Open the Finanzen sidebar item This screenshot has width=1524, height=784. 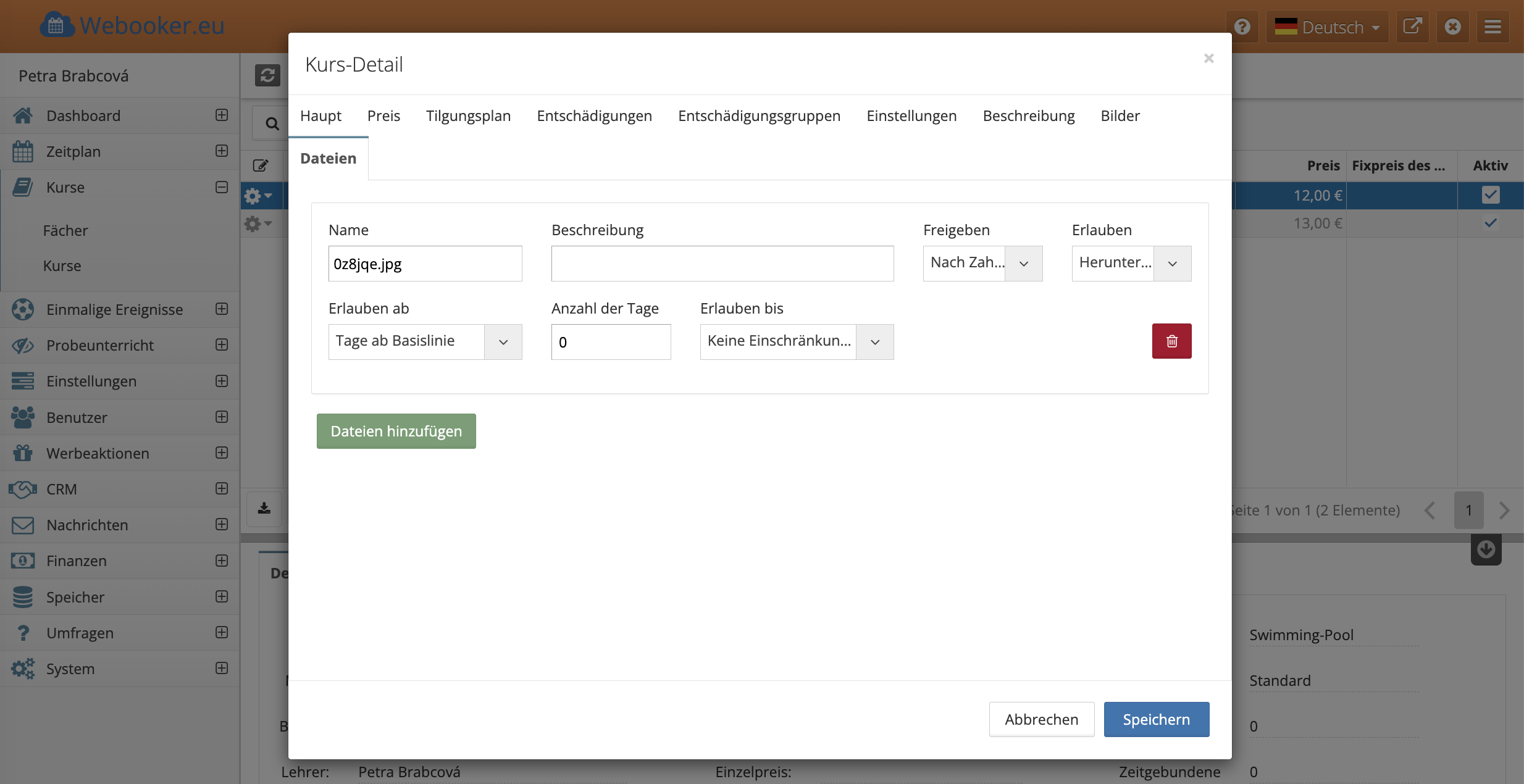(77, 561)
